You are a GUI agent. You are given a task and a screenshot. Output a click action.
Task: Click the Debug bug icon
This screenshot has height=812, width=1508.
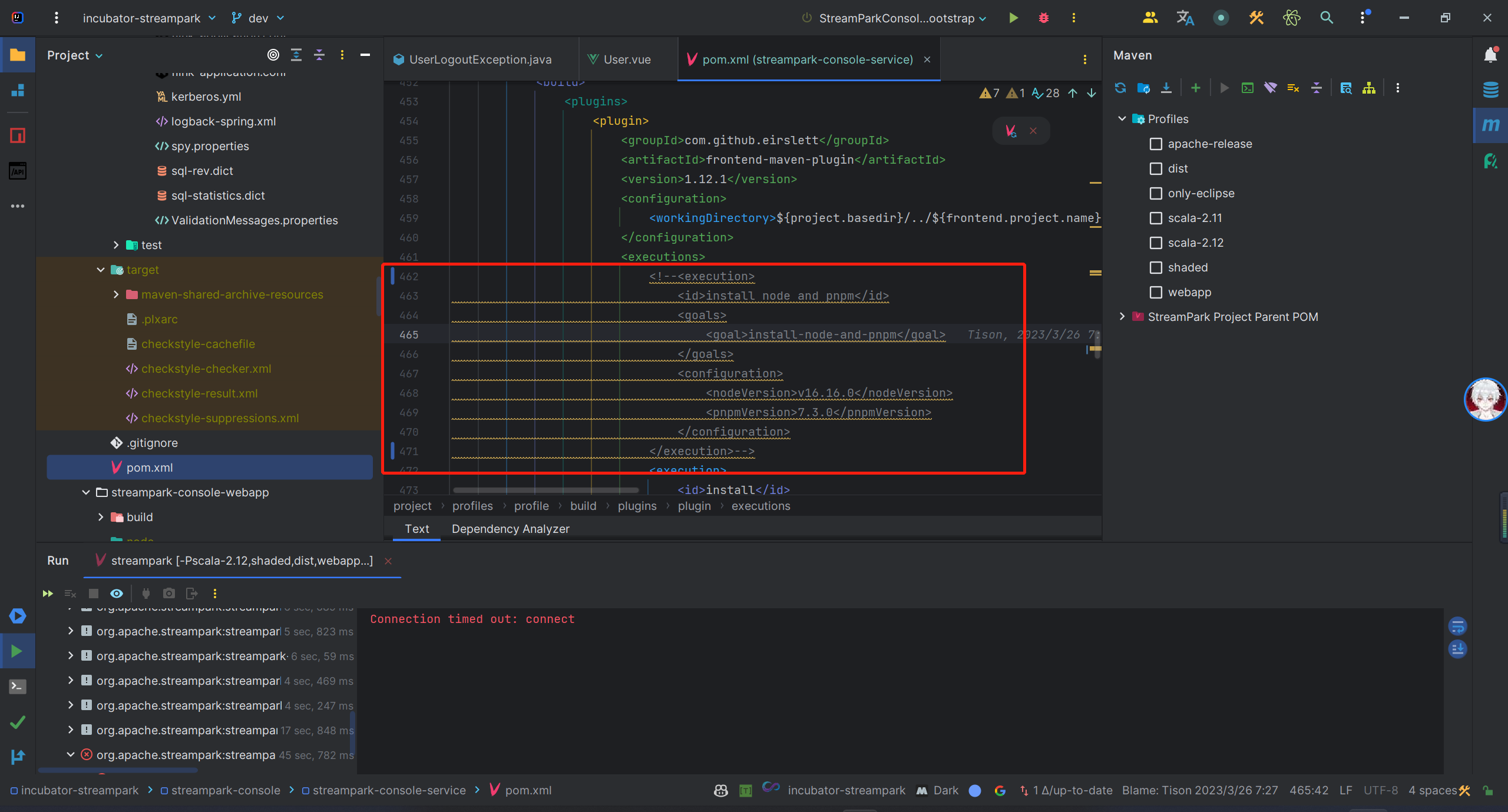tap(1044, 18)
